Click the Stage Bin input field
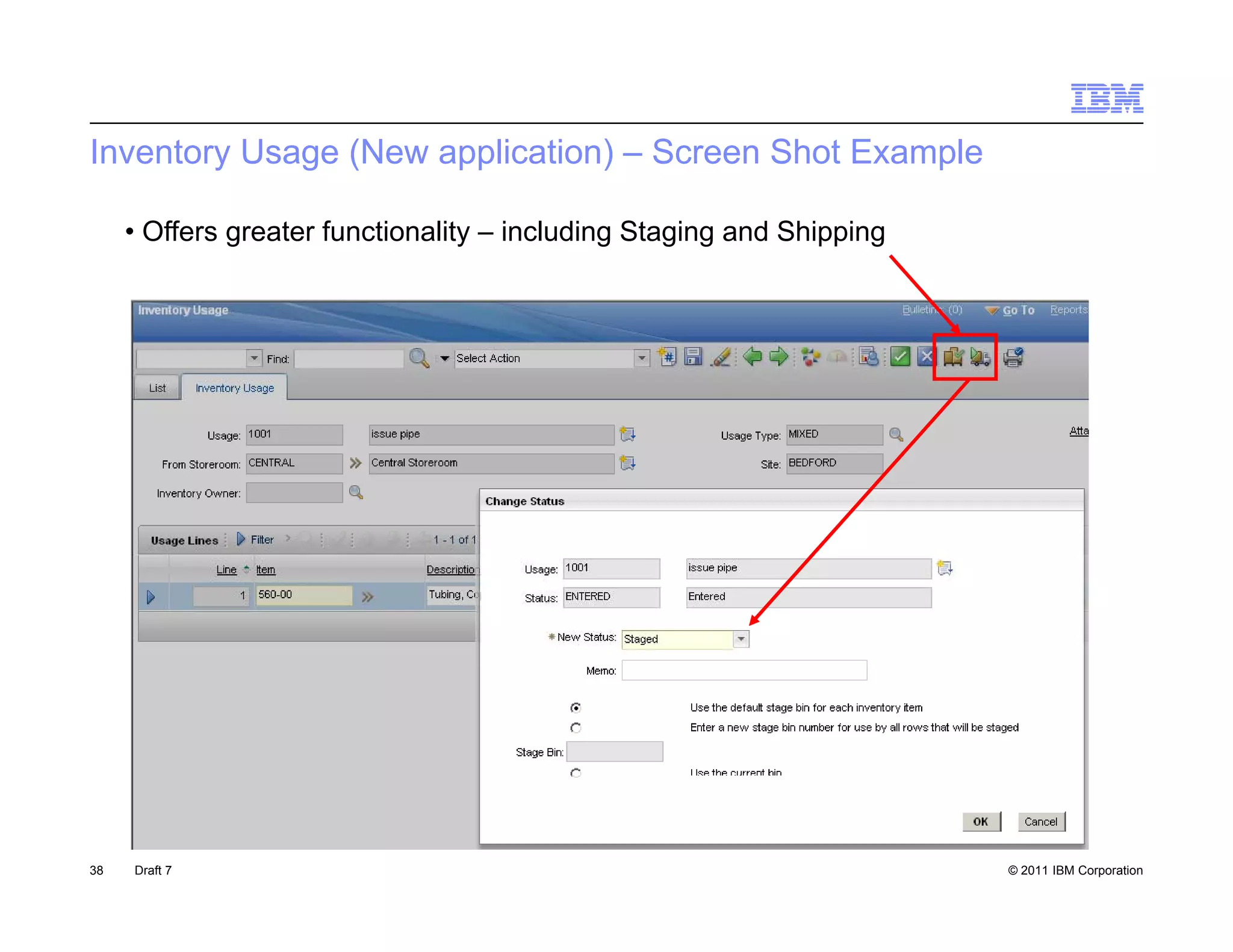This screenshot has height=952, width=1233. pos(615,752)
